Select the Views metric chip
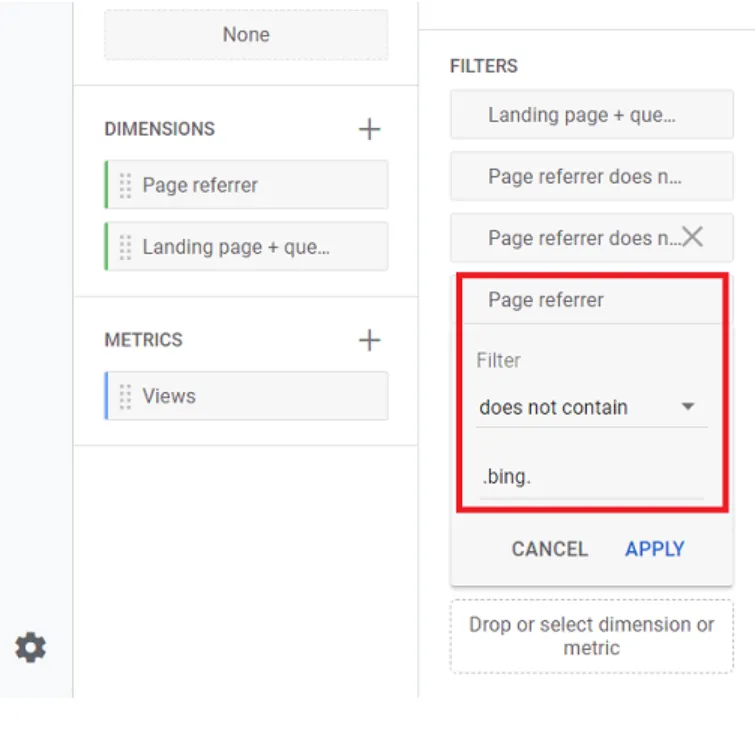The height and width of the screenshot is (732, 755). (250, 396)
